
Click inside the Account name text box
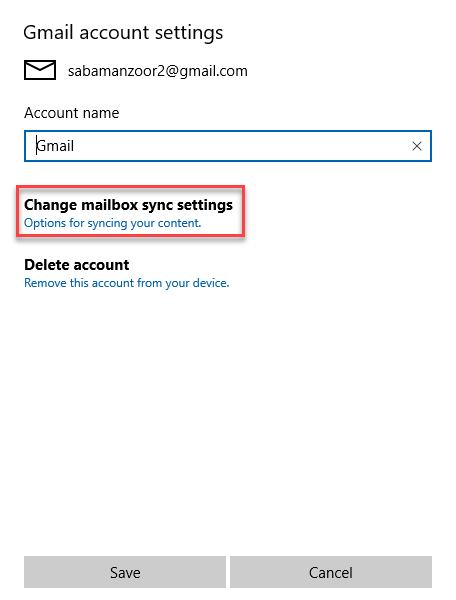228,146
